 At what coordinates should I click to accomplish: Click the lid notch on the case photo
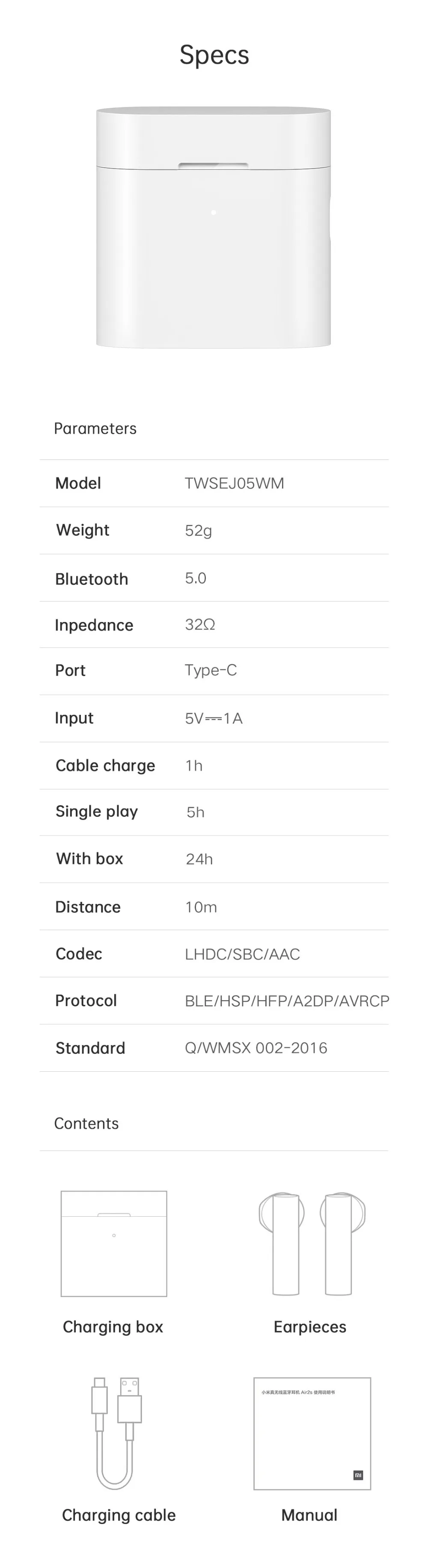pyautogui.click(x=213, y=165)
